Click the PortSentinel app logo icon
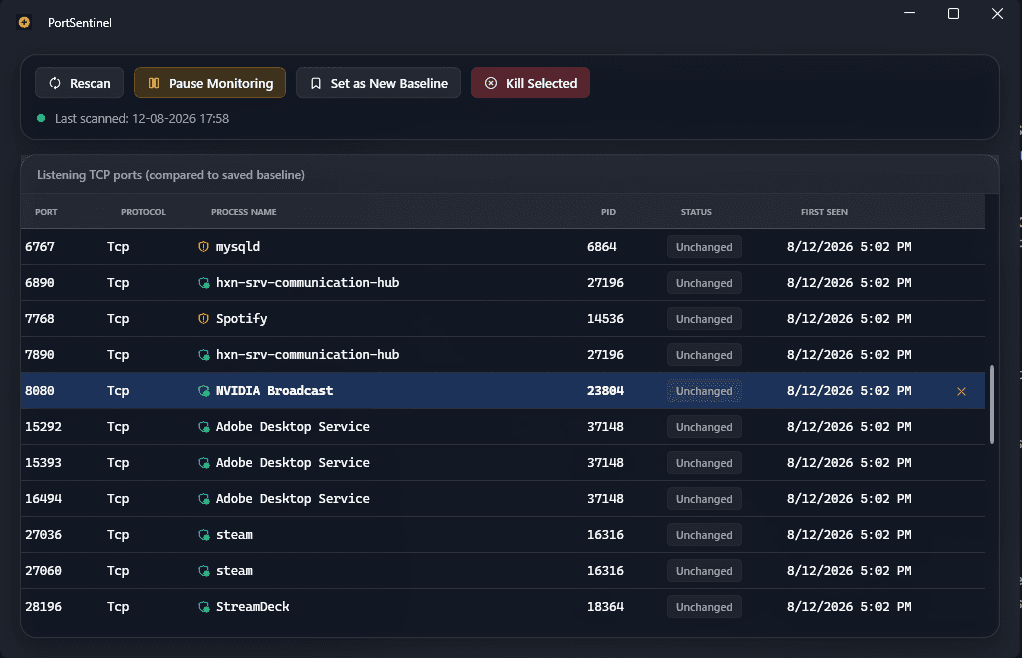The width and height of the screenshot is (1022, 658). click(24, 23)
